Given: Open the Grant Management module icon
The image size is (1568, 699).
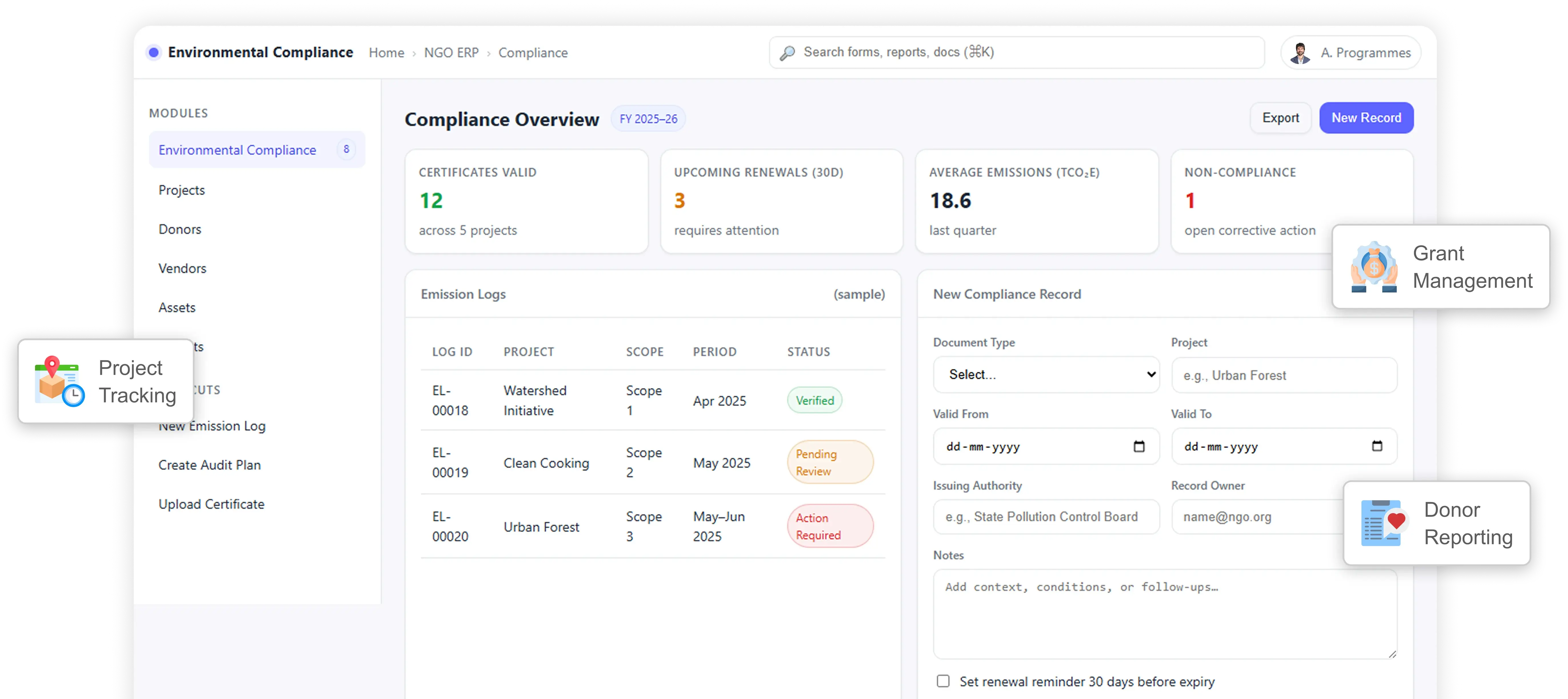Looking at the screenshot, I should coord(1375,267).
